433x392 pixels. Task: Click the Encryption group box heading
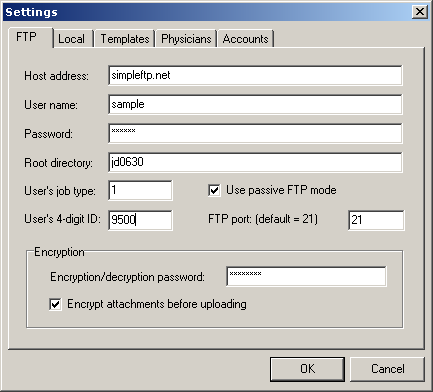click(x=59, y=252)
